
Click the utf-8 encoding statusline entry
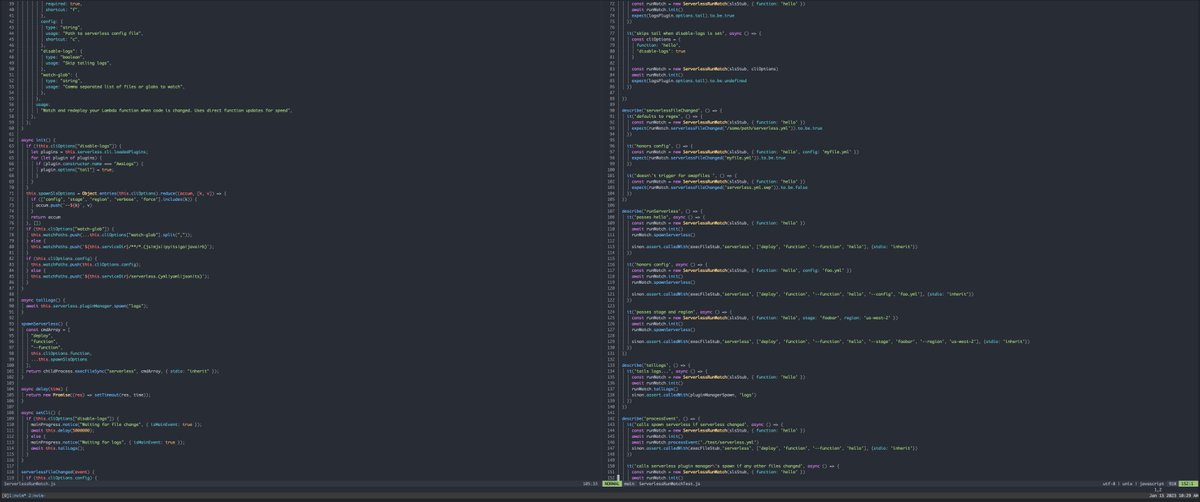(x=1109, y=483)
